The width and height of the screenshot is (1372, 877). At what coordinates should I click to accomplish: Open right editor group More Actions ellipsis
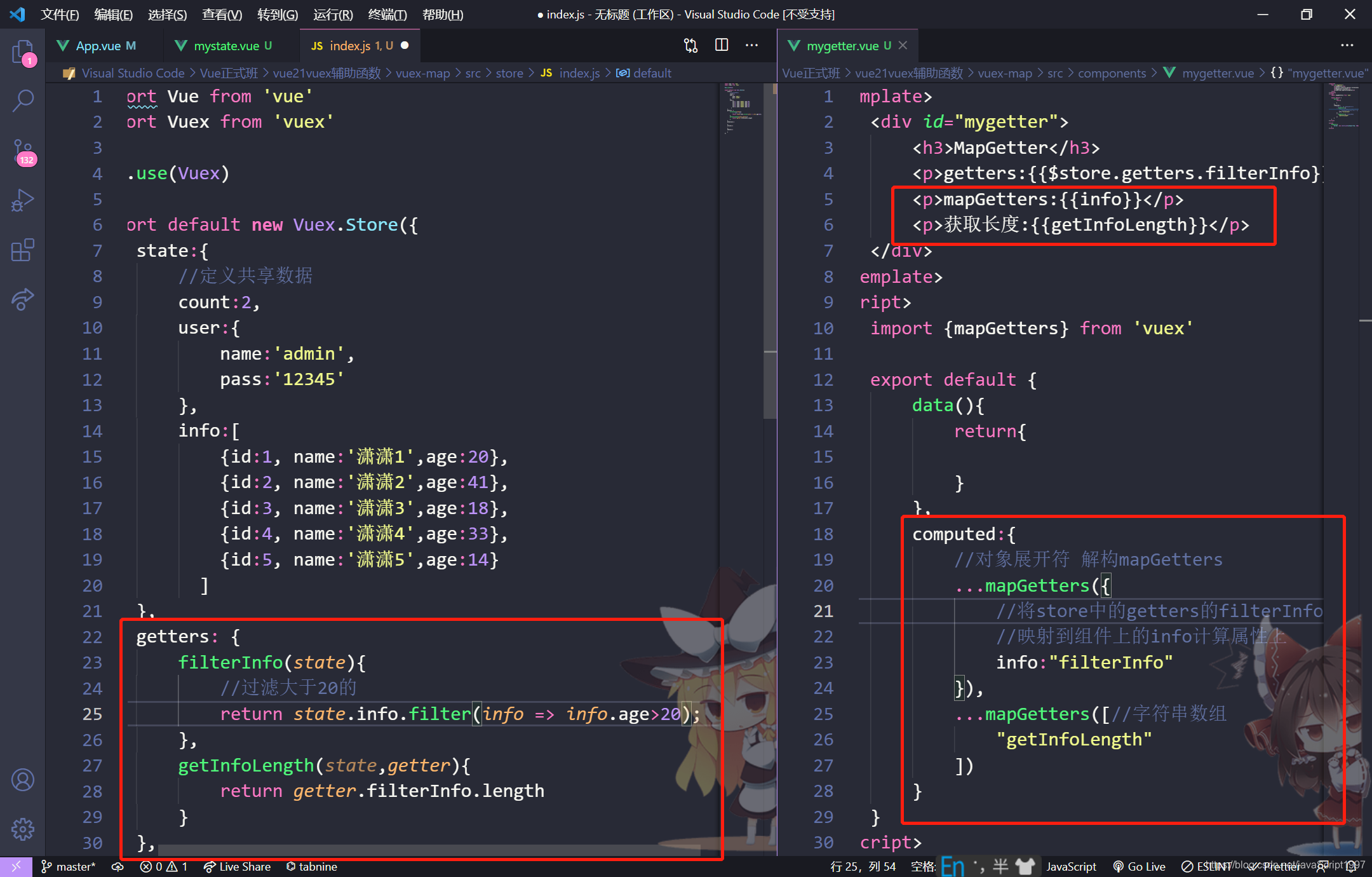click(x=1347, y=45)
